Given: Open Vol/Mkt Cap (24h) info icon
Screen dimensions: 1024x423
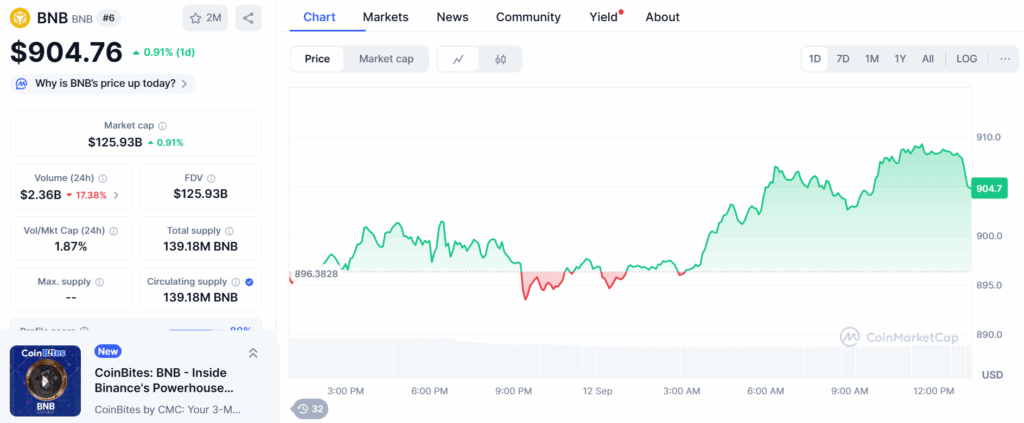Looking at the screenshot, I should 114,230.
